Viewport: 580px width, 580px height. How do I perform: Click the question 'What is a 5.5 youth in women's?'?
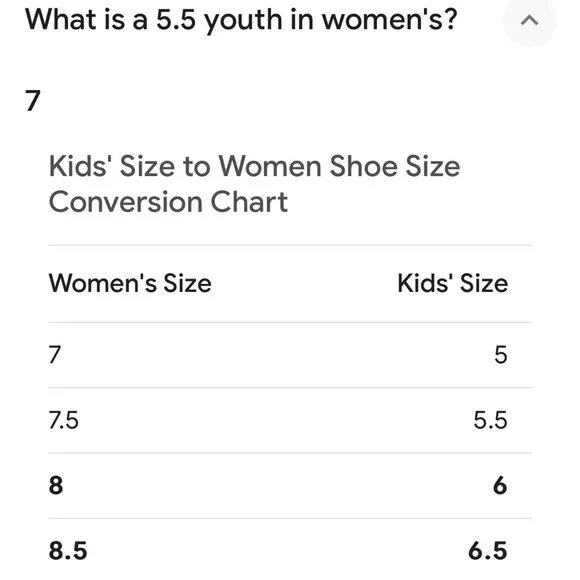[x=241, y=20]
